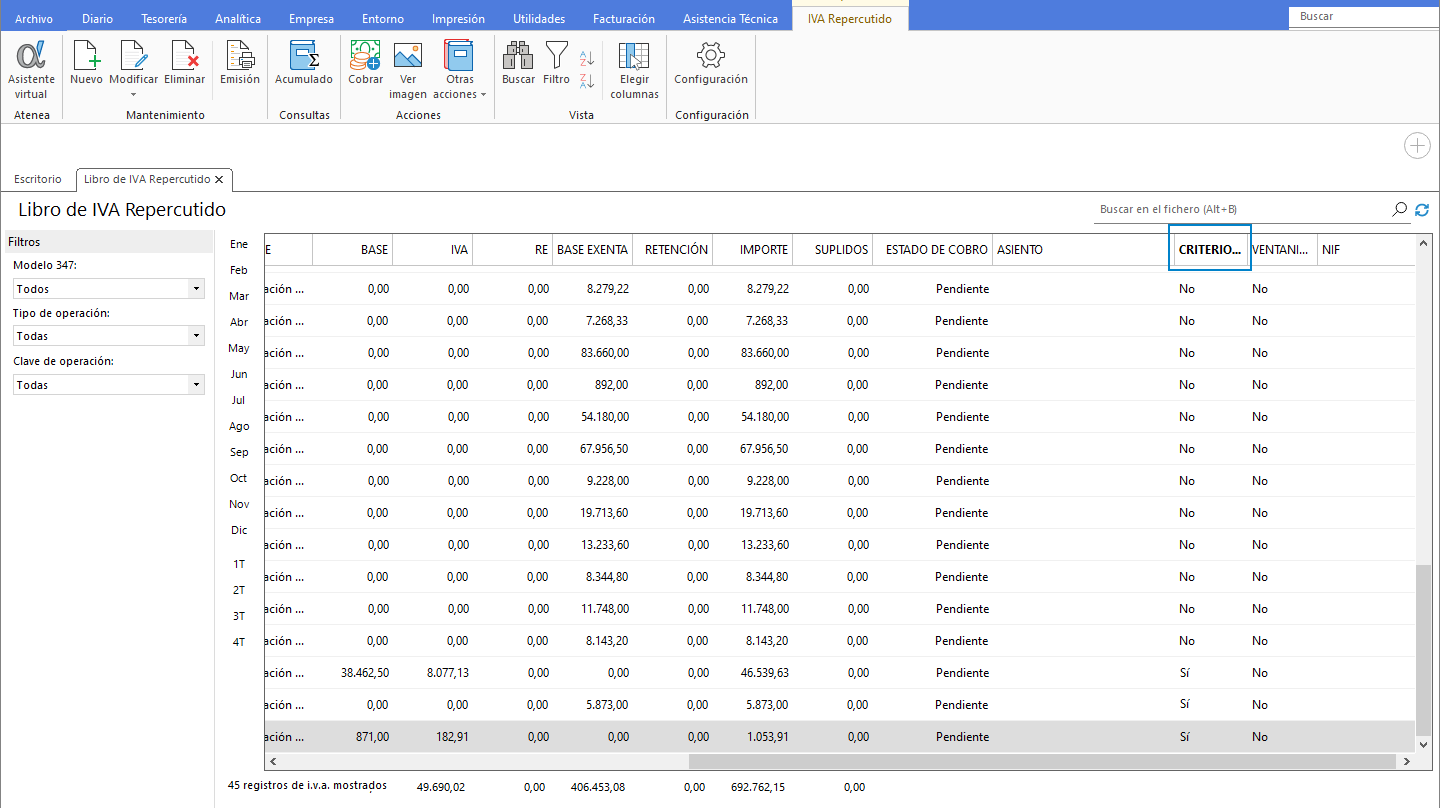Click the BASE EXENTA column header
Image resolution: width=1440 pixels, height=808 pixels.
[x=593, y=250]
